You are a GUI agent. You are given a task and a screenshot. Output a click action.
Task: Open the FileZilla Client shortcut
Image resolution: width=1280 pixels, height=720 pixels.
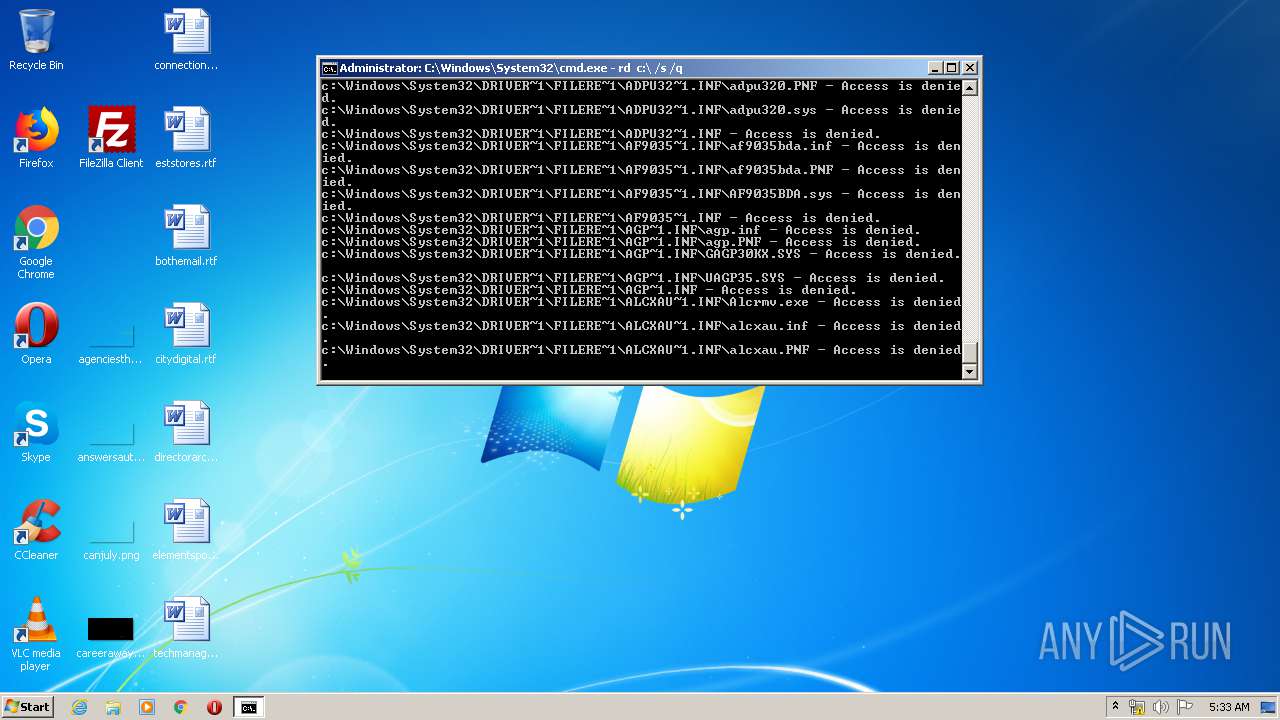[111, 138]
